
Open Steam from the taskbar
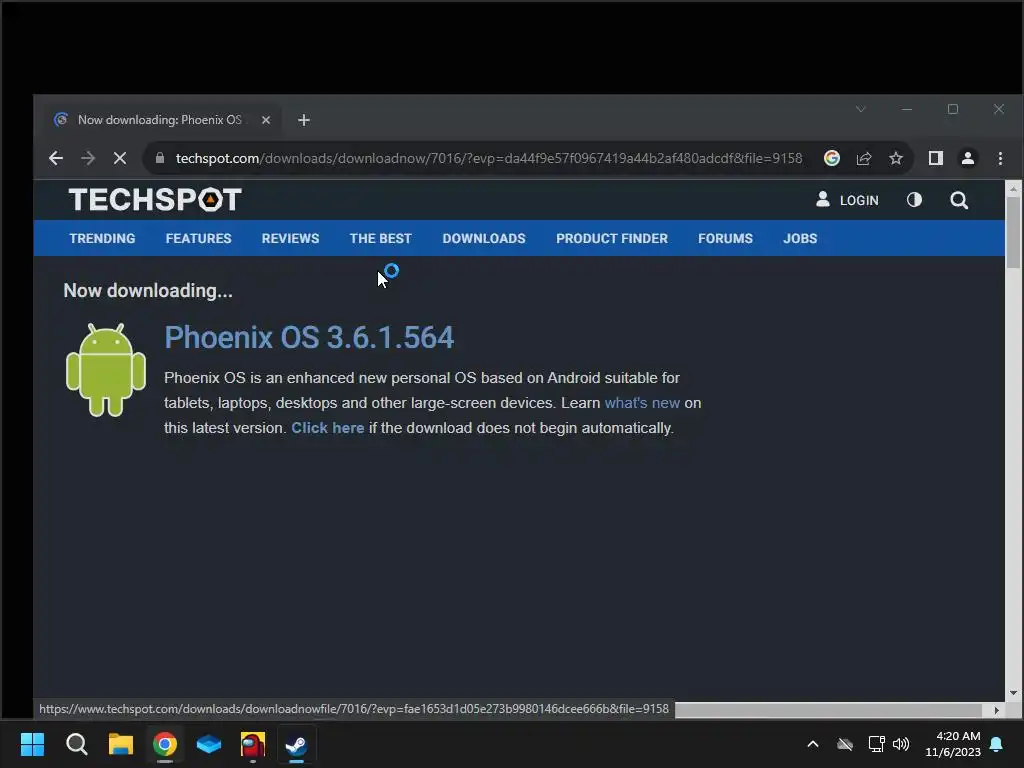[297, 744]
